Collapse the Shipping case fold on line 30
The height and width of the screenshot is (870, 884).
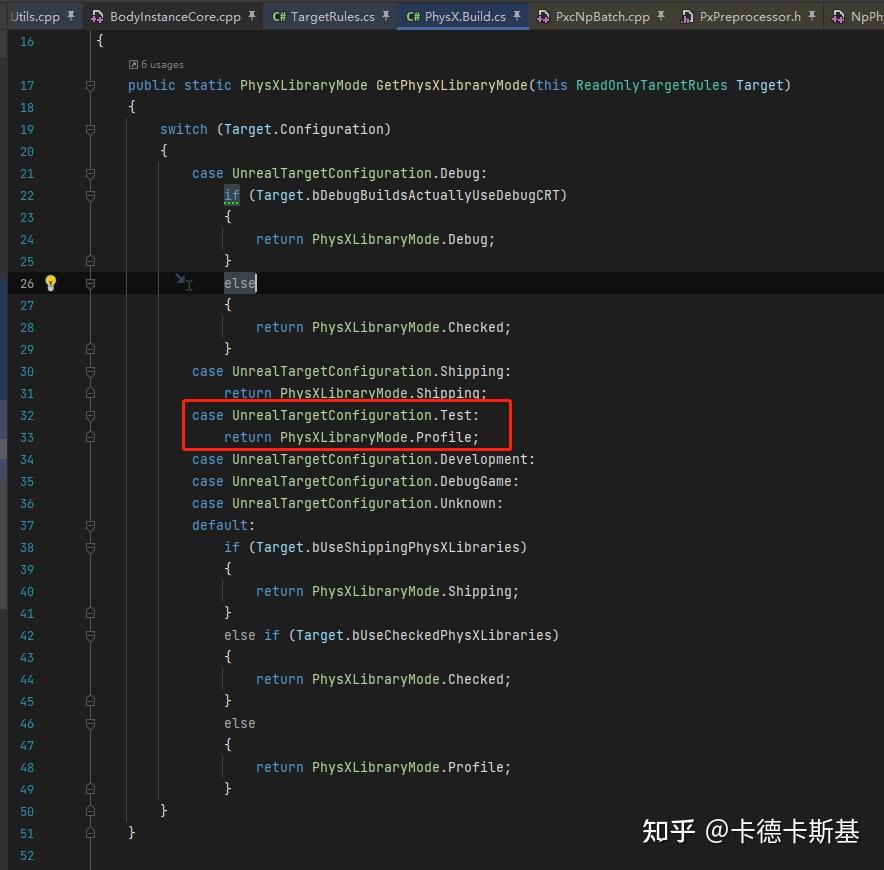tap(90, 371)
